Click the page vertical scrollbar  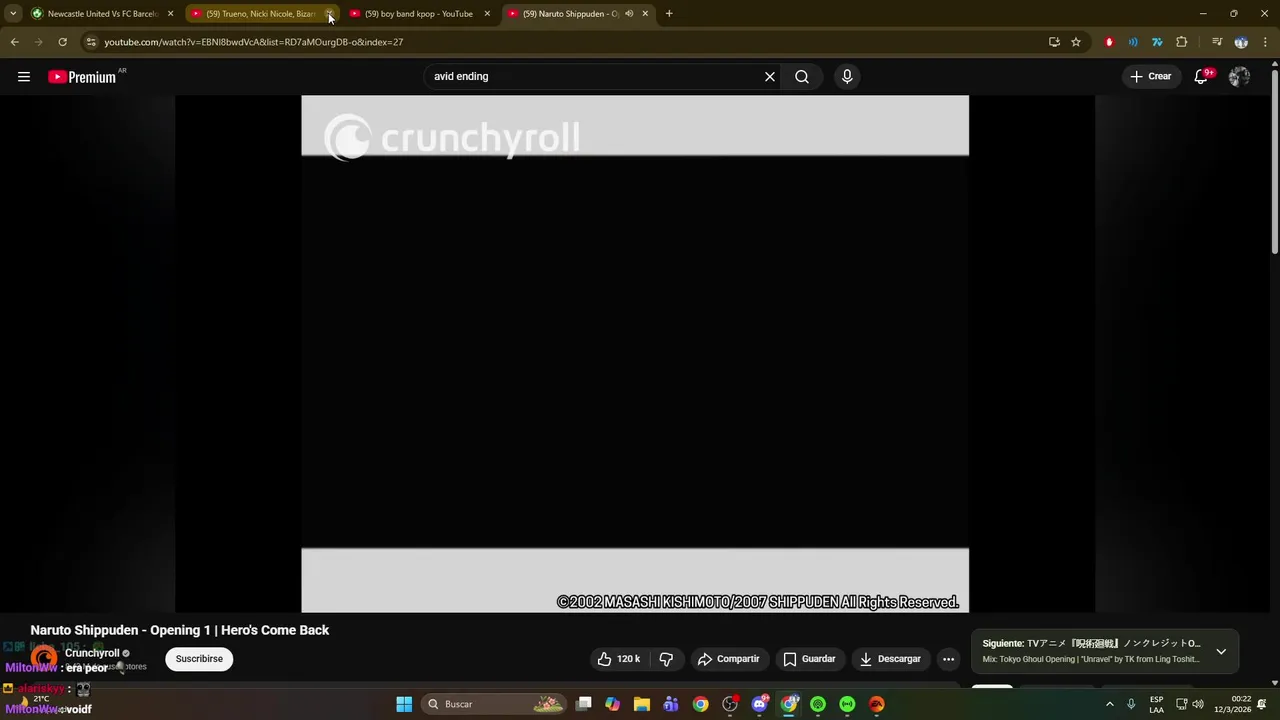(1274, 160)
